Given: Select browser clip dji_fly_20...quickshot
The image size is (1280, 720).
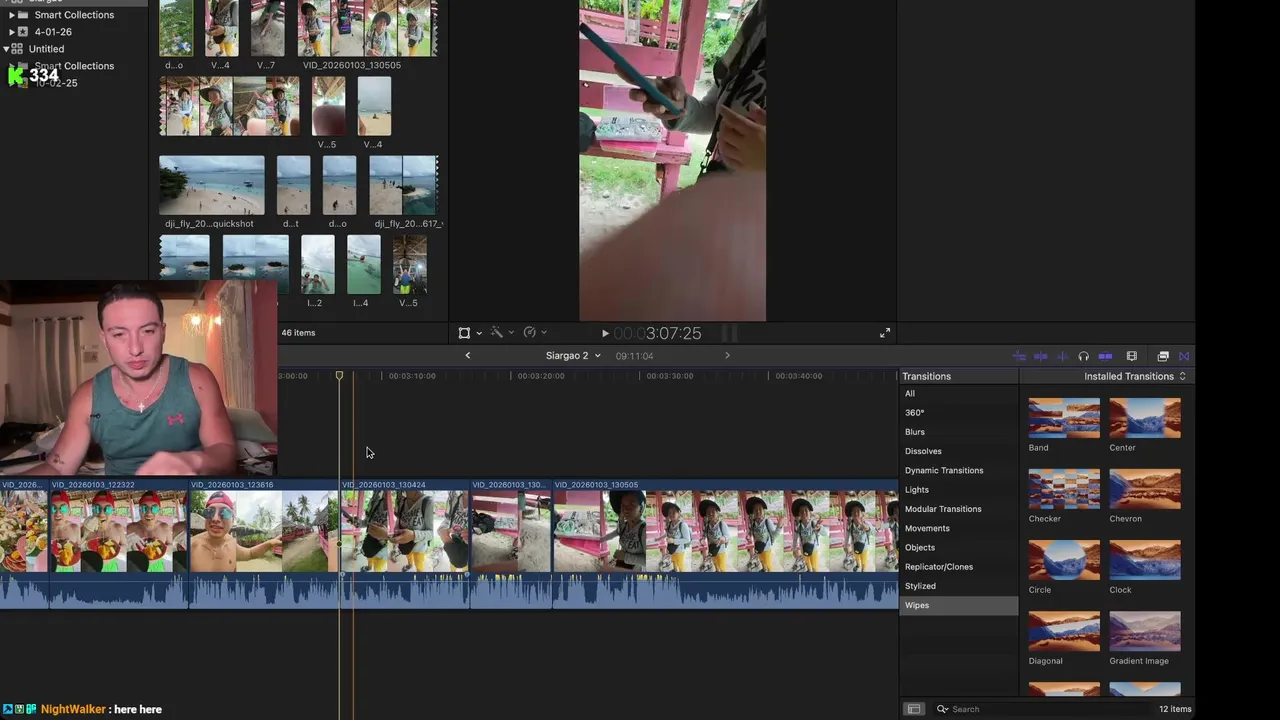Looking at the screenshot, I should [212, 185].
